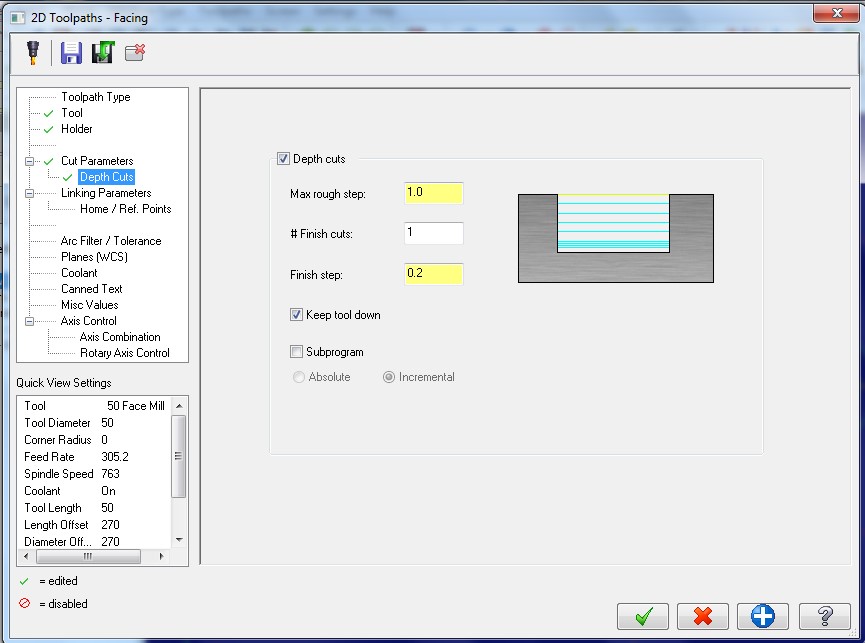Collapse the Axis Control tree node
Viewport: 865px width, 643px height.
[29, 322]
